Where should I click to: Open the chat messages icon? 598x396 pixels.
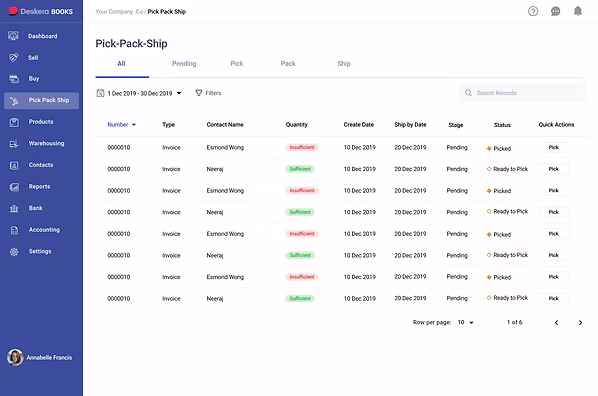click(x=555, y=11)
